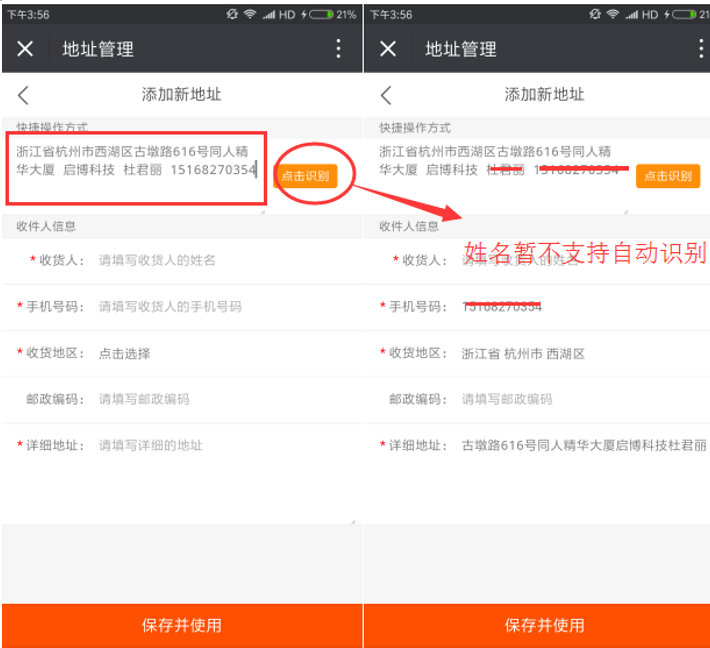
Task: Tap back arrow beside 添加新地址 on right screen
Action: tap(387, 95)
